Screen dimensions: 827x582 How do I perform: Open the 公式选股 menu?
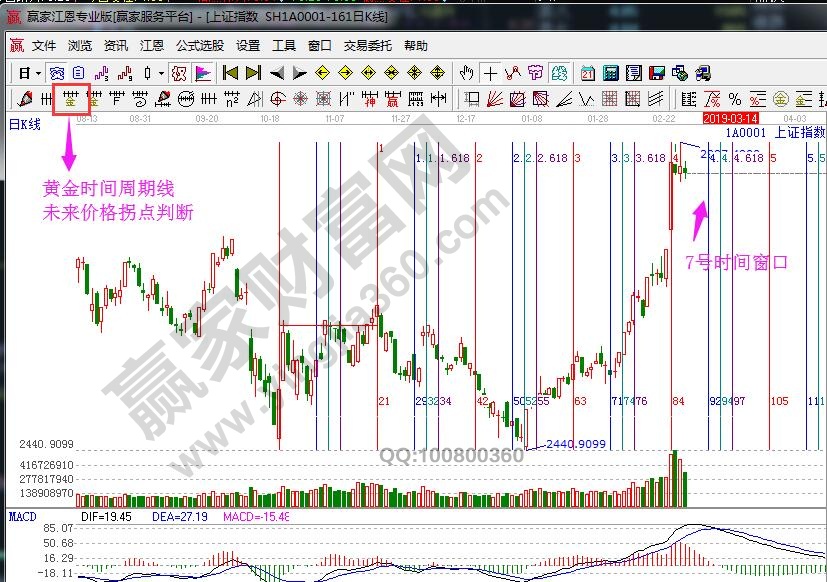pos(200,46)
